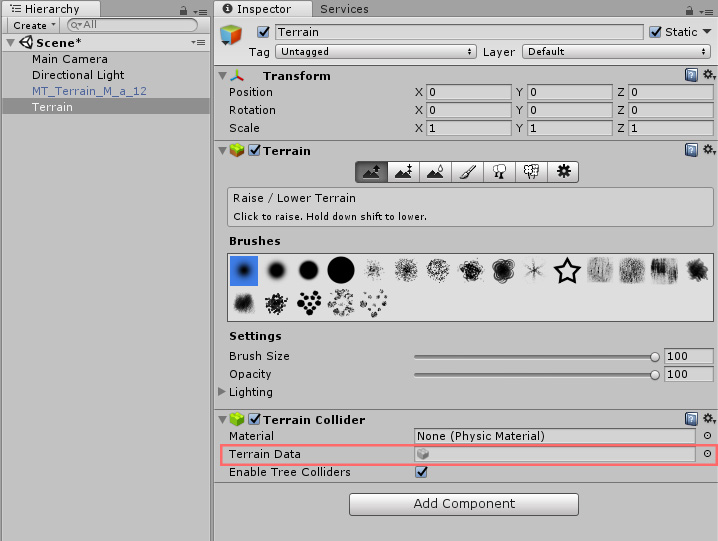Collapse the Terrain Collider component
This screenshot has height=541, width=718.
coord(223,419)
